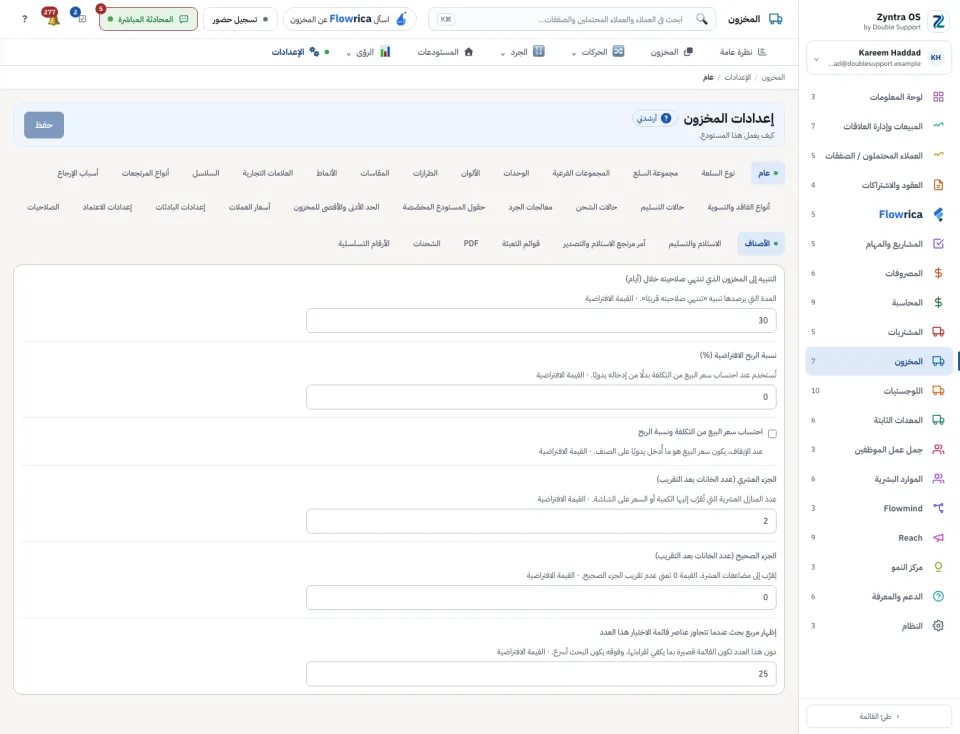The width and height of the screenshot is (960, 734).
Task: Toggle احتساب سعر البيع من التكلفة checkbox
Action: click(x=772, y=433)
